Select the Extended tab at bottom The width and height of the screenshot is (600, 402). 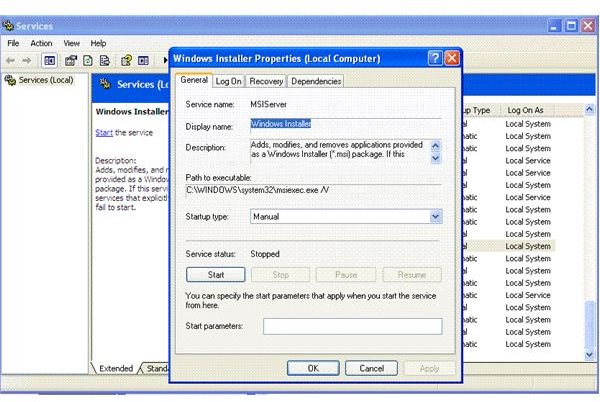(116, 368)
